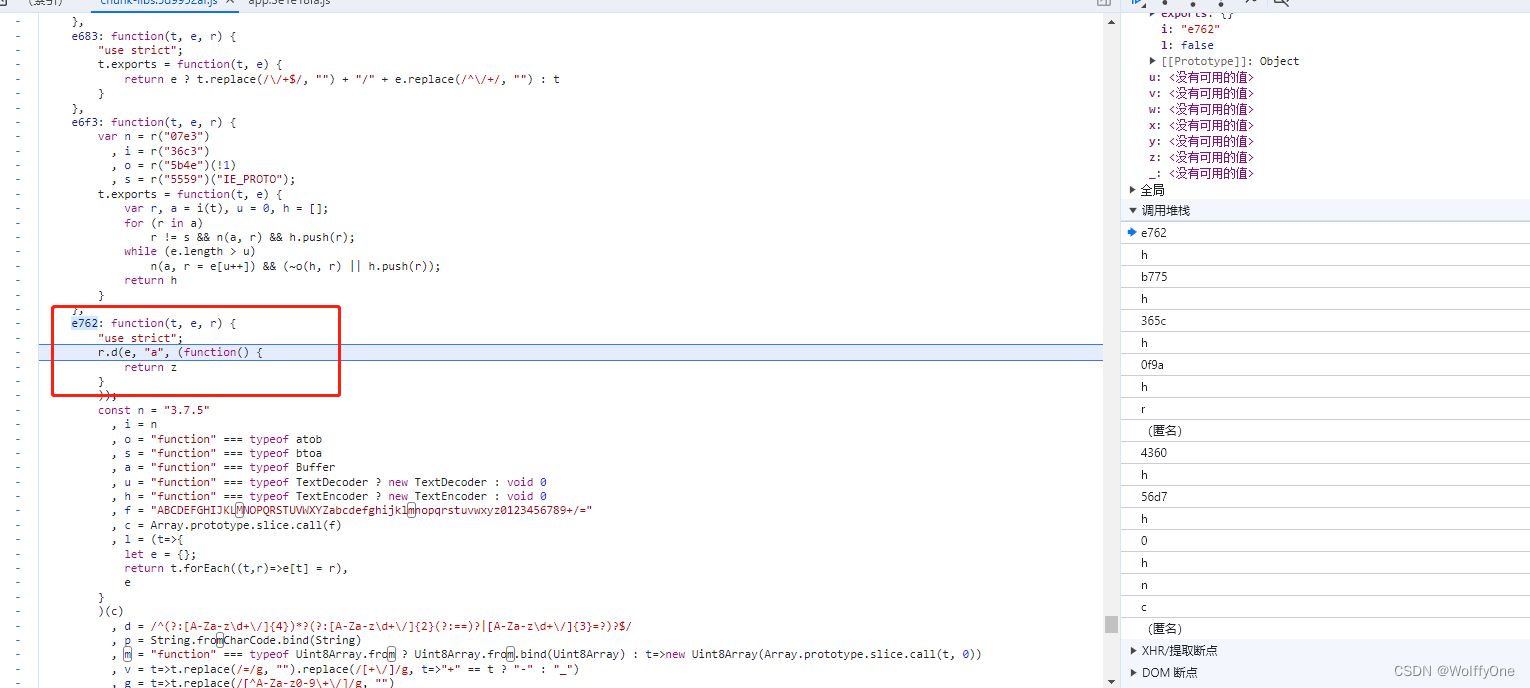Select the 56d7 call stack frame
1530x688 pixels.
(x=1325, y=496)
